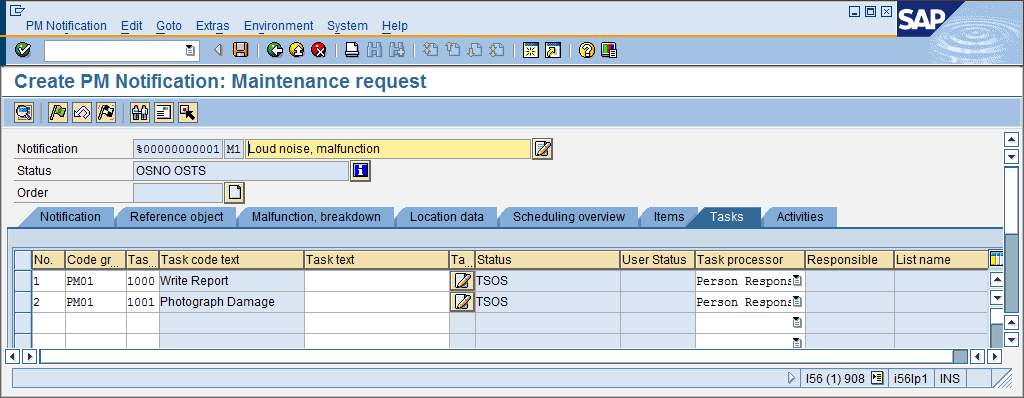The height and width of the screenshot is (398, 1024).
Task: Click the checkered flag Complete icon
Action: tap(106, 113)
